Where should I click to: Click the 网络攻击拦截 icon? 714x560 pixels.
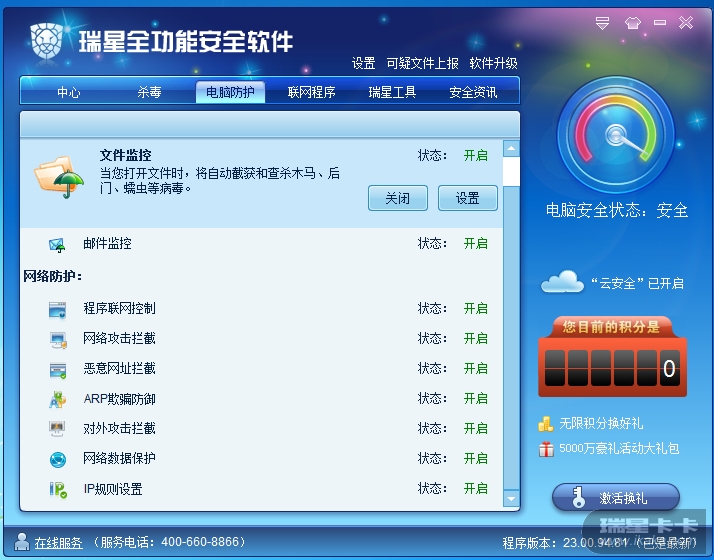(58, 340)
